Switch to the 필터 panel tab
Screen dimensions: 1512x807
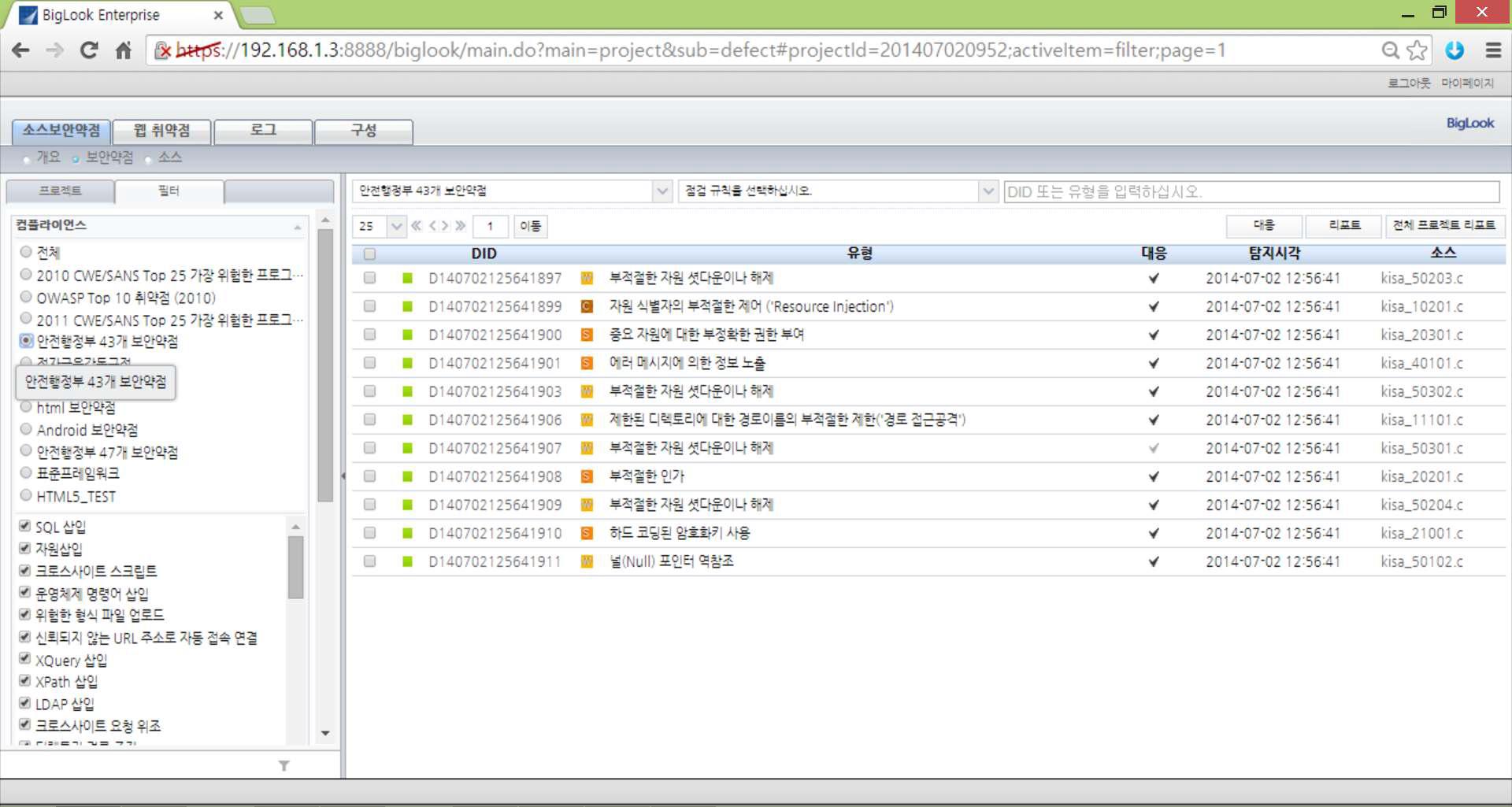click(169, 191)
